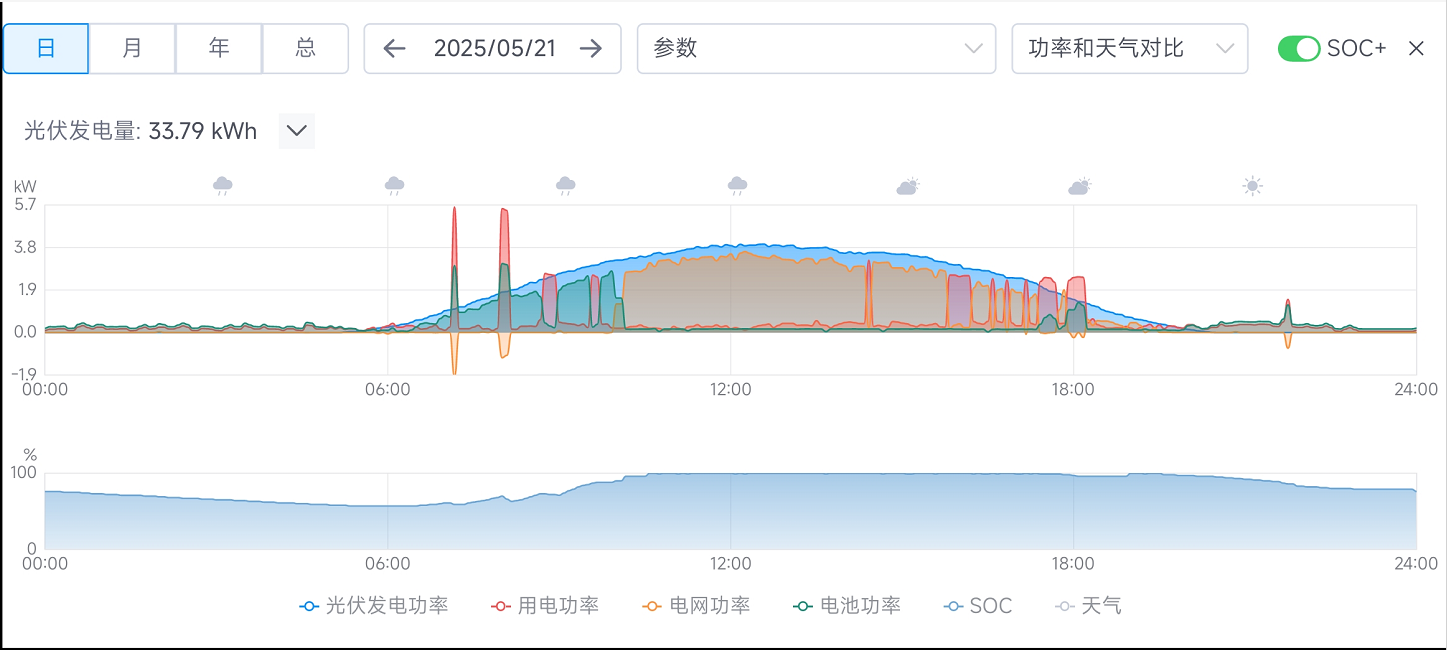Image resolution: width=1447 pixels, height=650 pixels.
Task: Toggle 电网功率 legend series
Action: (696, 606)
